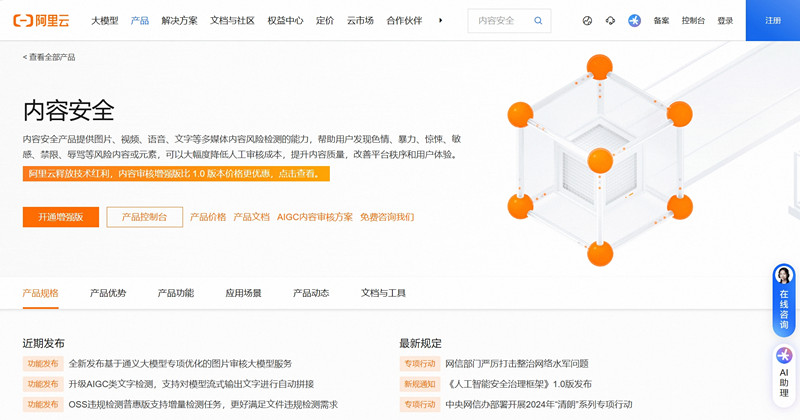
Task: Open 中央网信办部署开展2024年清朗 item
Action: pos(539,404)
